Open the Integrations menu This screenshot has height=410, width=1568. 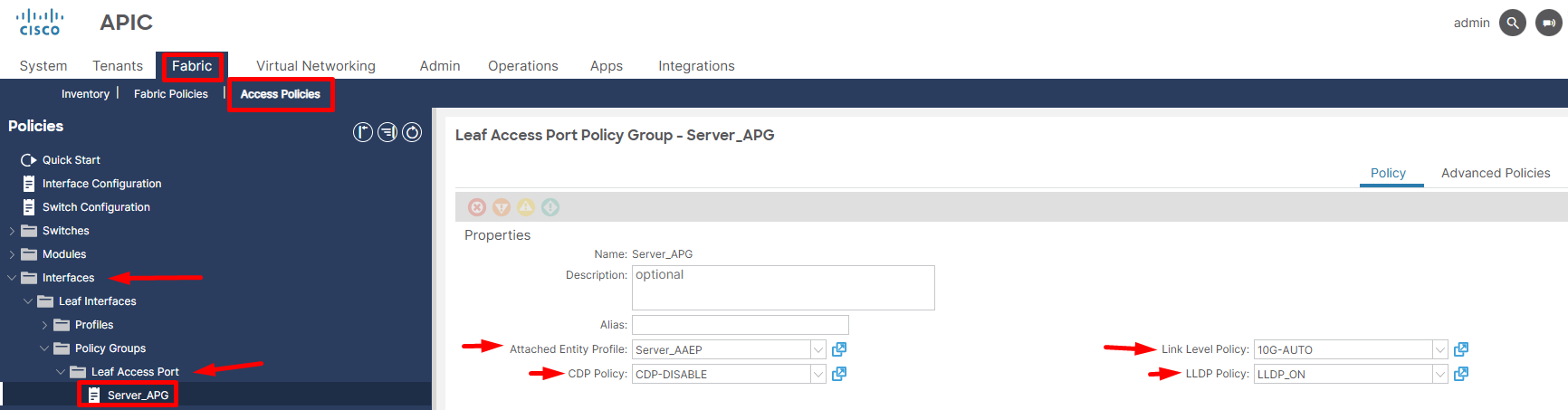(x=696, y=66)
